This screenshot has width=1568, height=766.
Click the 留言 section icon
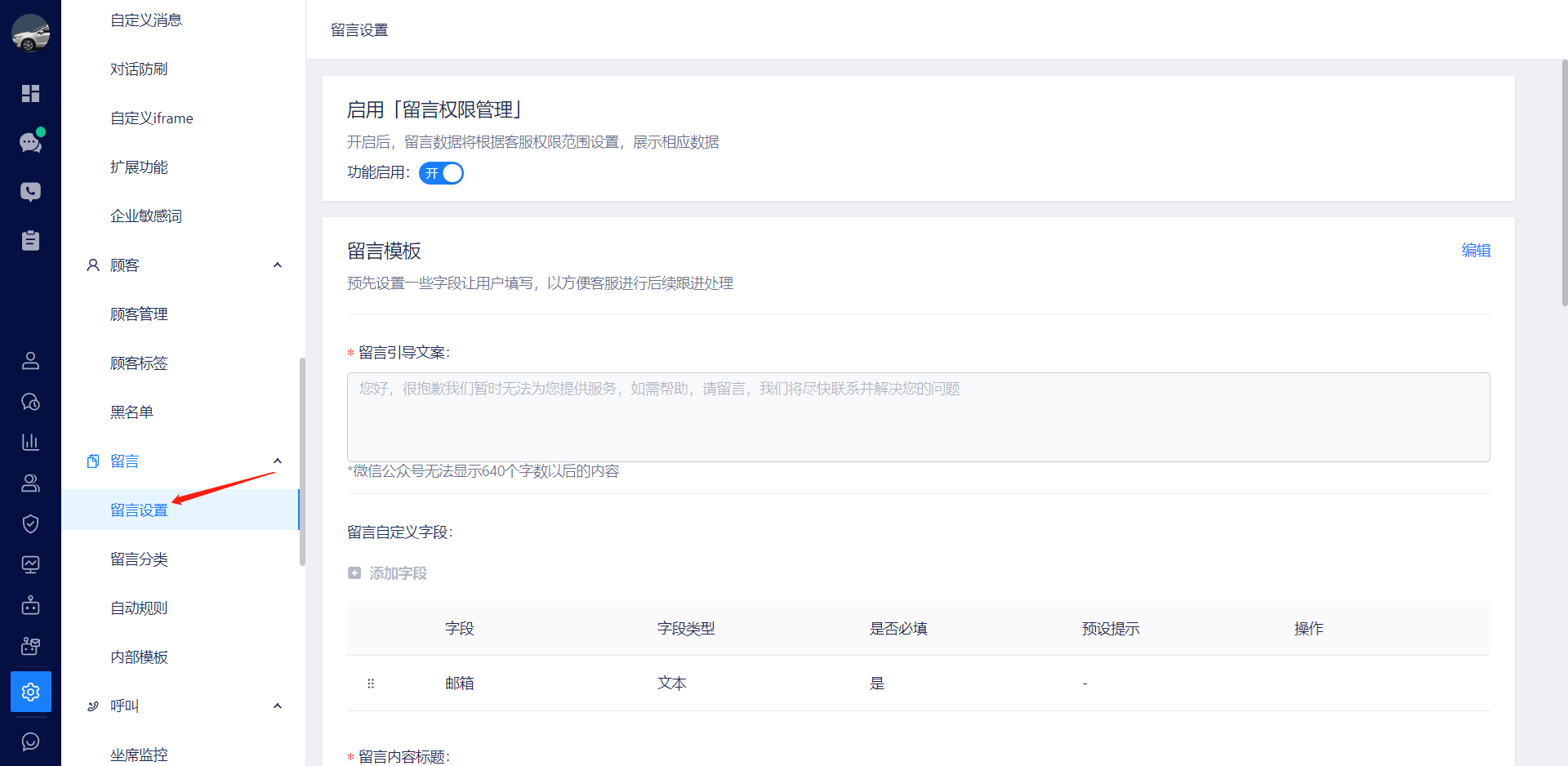click(93, 461)
